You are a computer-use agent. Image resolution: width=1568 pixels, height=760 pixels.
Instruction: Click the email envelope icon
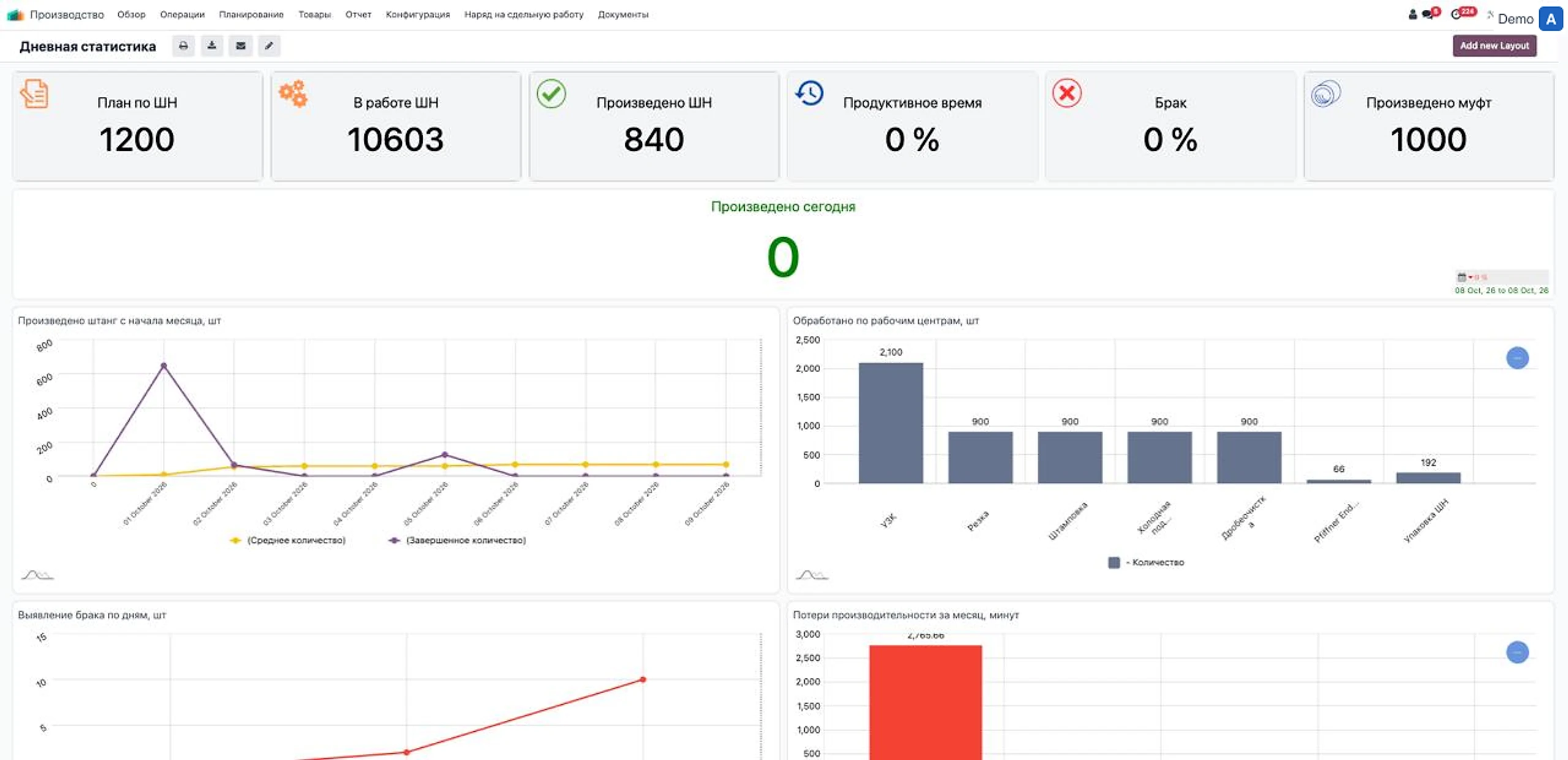(241, 46)
